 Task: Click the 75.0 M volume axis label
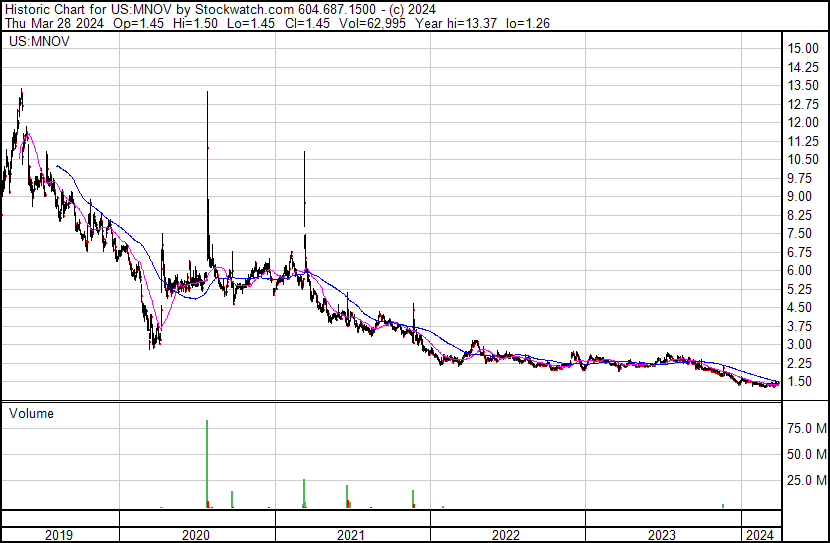(805, 428)
